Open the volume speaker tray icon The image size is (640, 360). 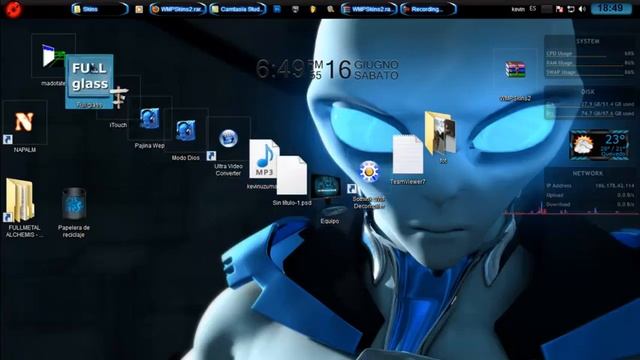[582, 9]
